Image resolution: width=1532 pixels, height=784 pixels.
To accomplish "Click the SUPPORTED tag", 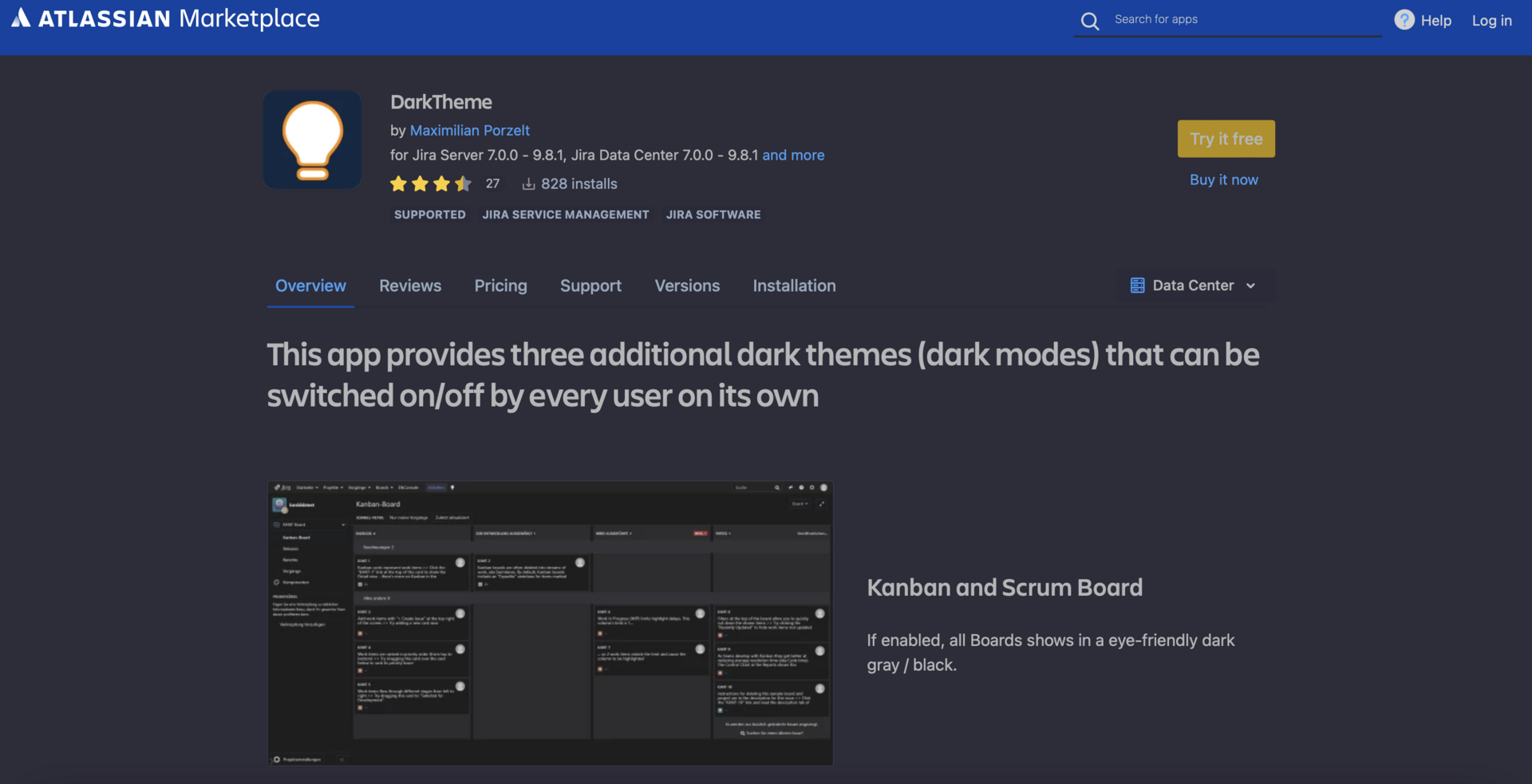I will coord(430,215).
